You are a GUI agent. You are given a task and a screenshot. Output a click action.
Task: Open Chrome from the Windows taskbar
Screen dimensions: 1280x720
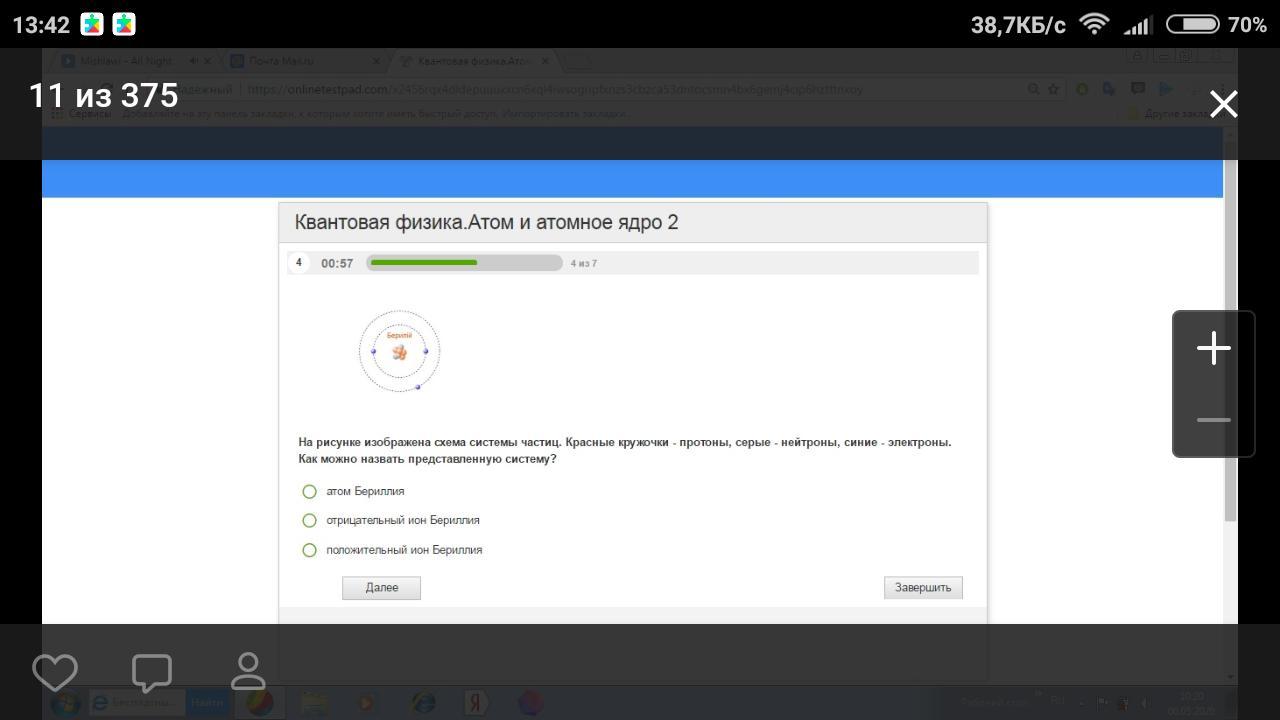(x=259, y=703)
